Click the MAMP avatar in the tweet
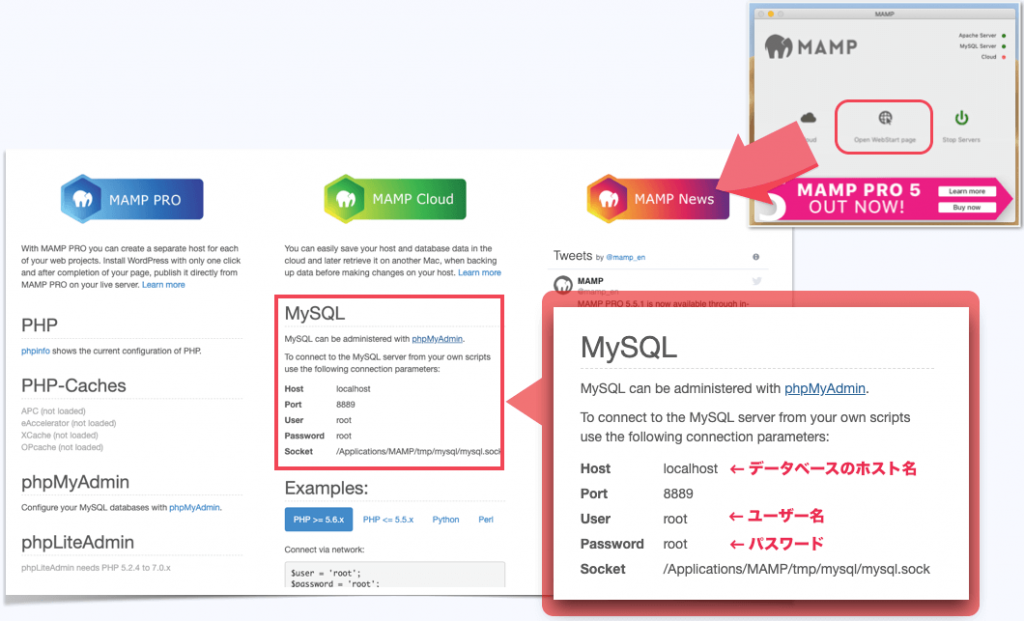This screenshot has width=1024, height=621. click(x=563, y=285)
